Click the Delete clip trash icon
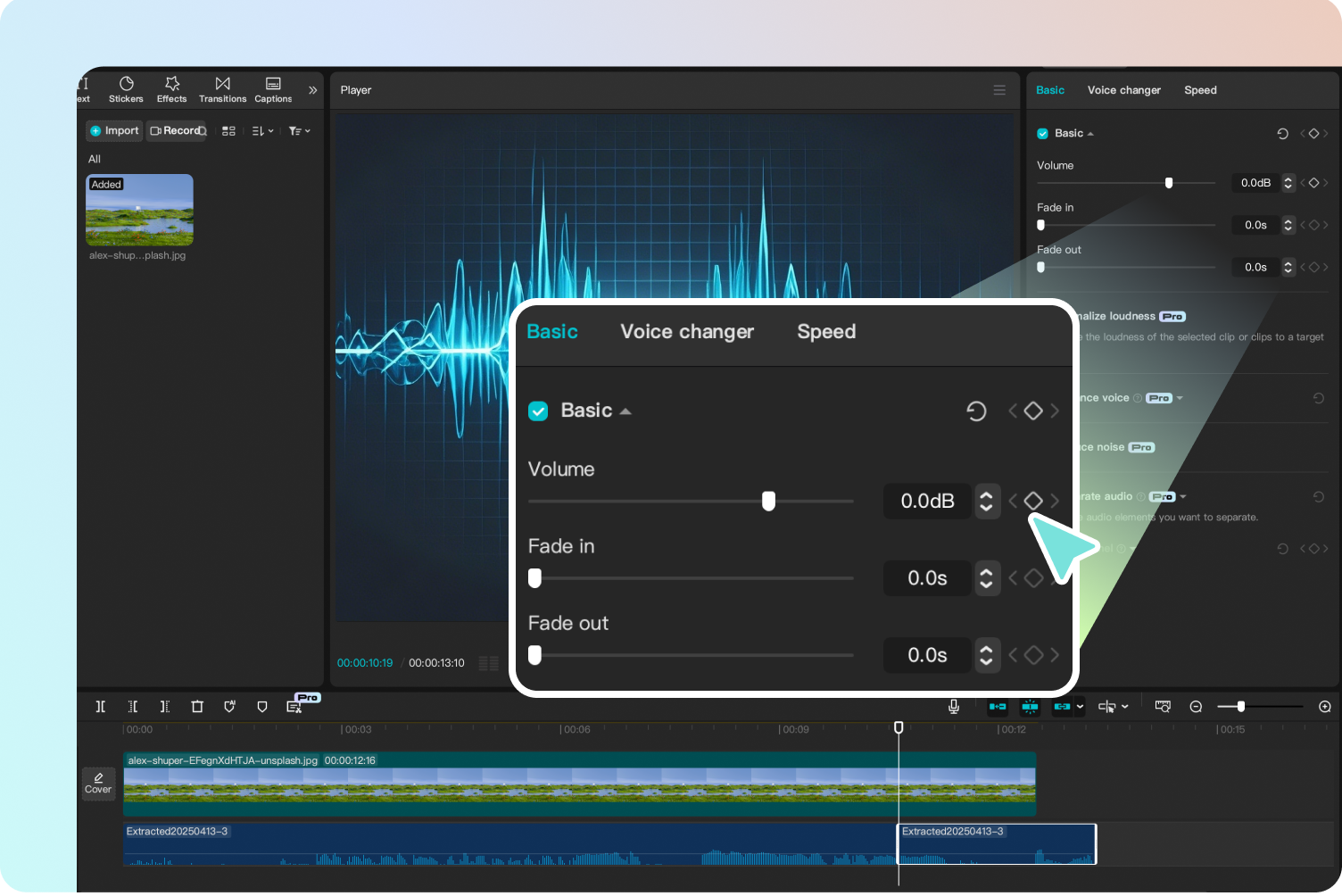 click(197, 706)
